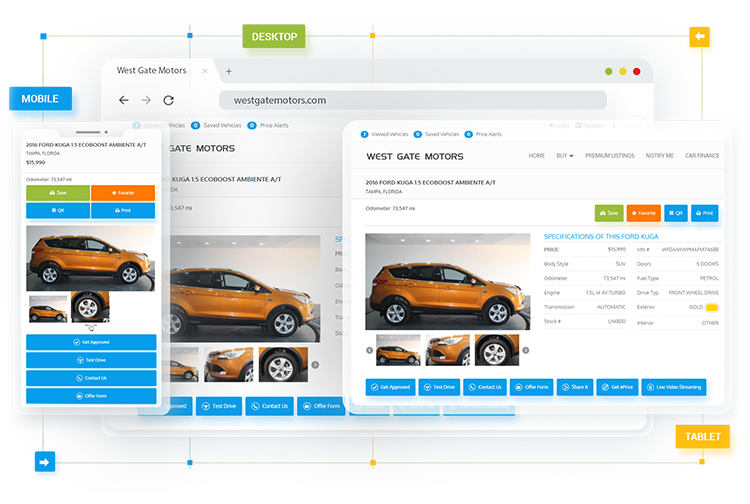Click Test Drive button in mobile view
This screenshot has height=504, width=750.
[91, 360]
